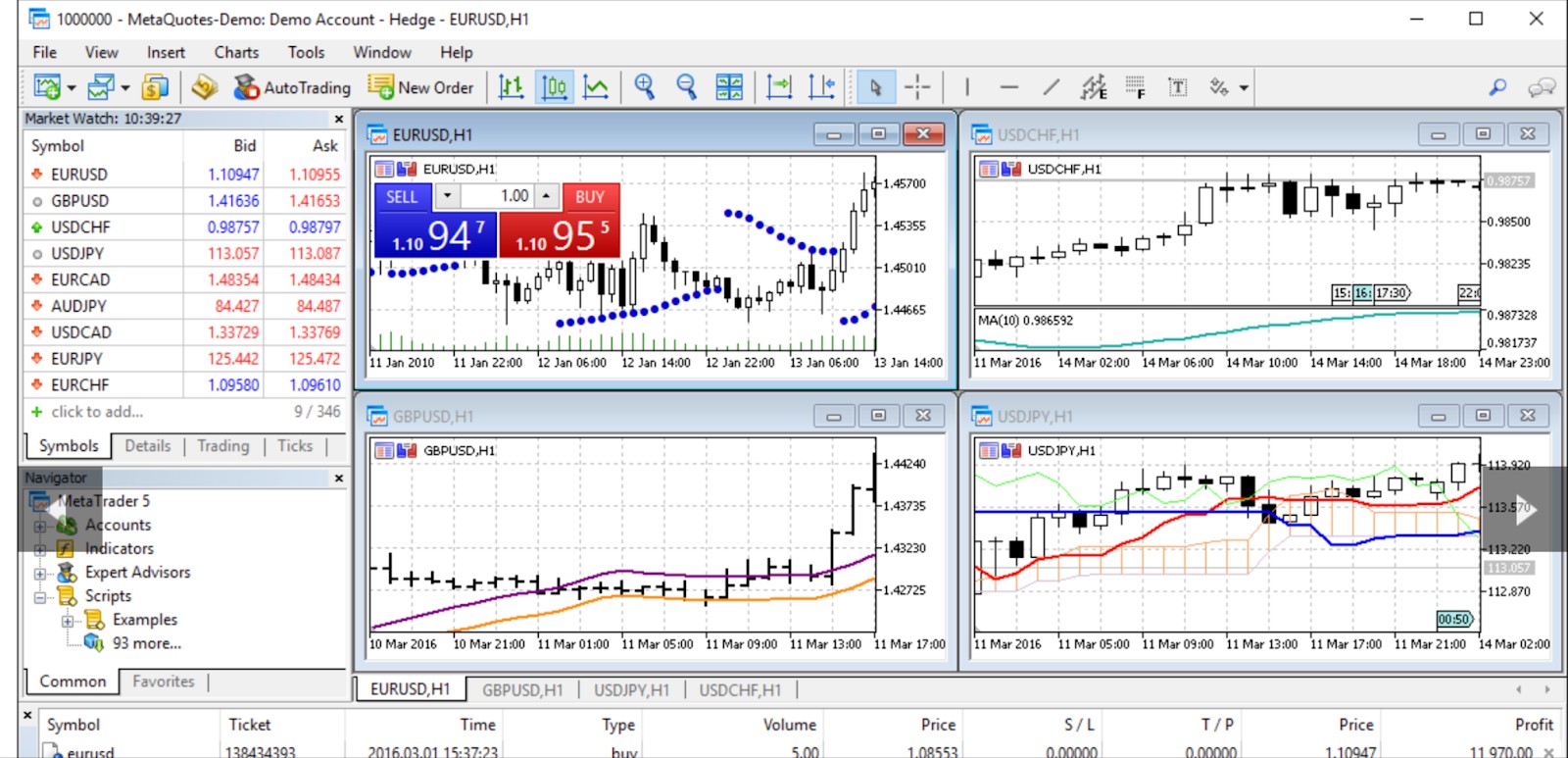Open '93 more...' scripts entry
The width and height of the screenshot is (1568, 758).
click(146, 643)
